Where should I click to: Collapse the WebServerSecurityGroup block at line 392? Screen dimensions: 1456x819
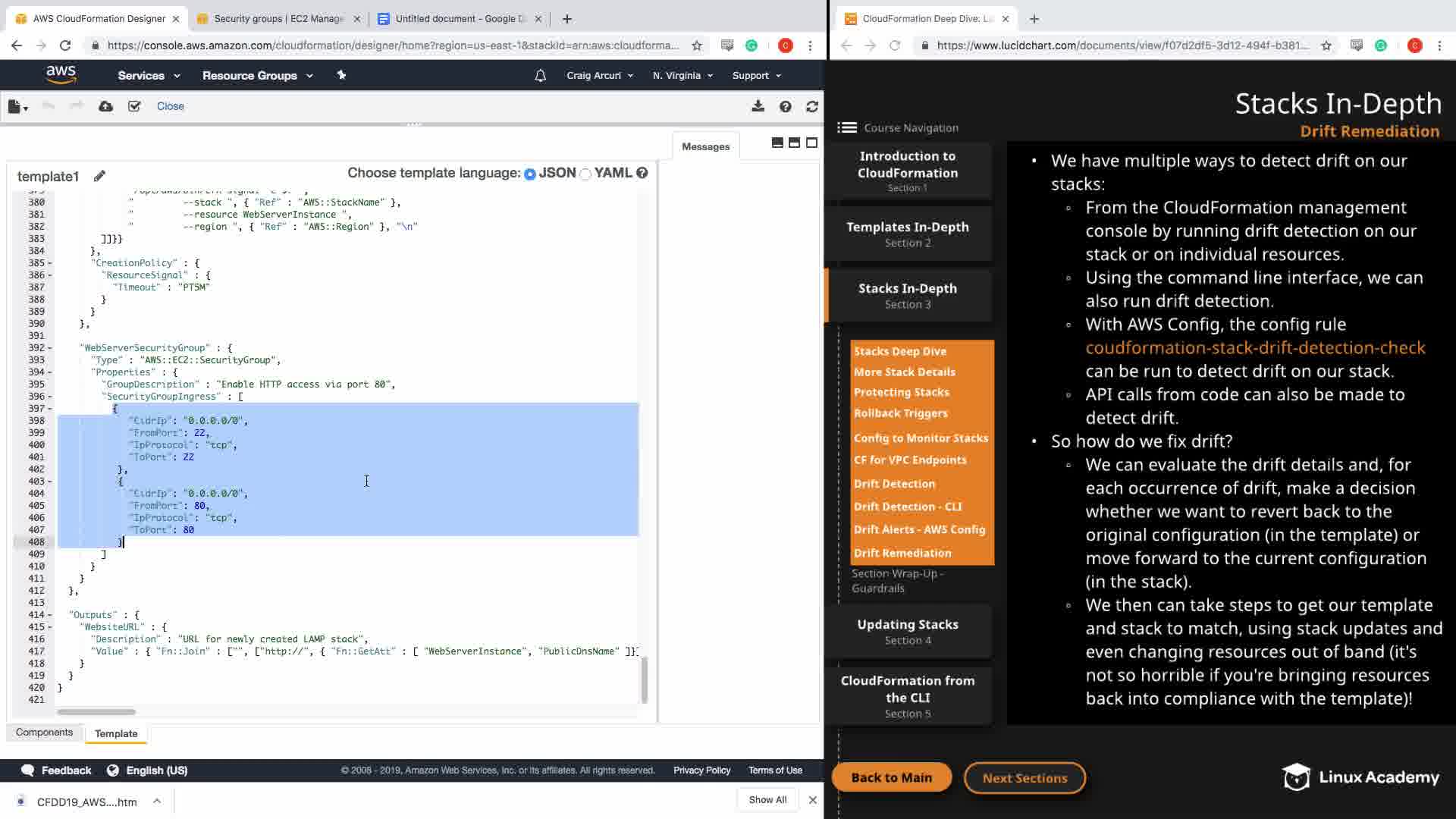coord(50,348)
